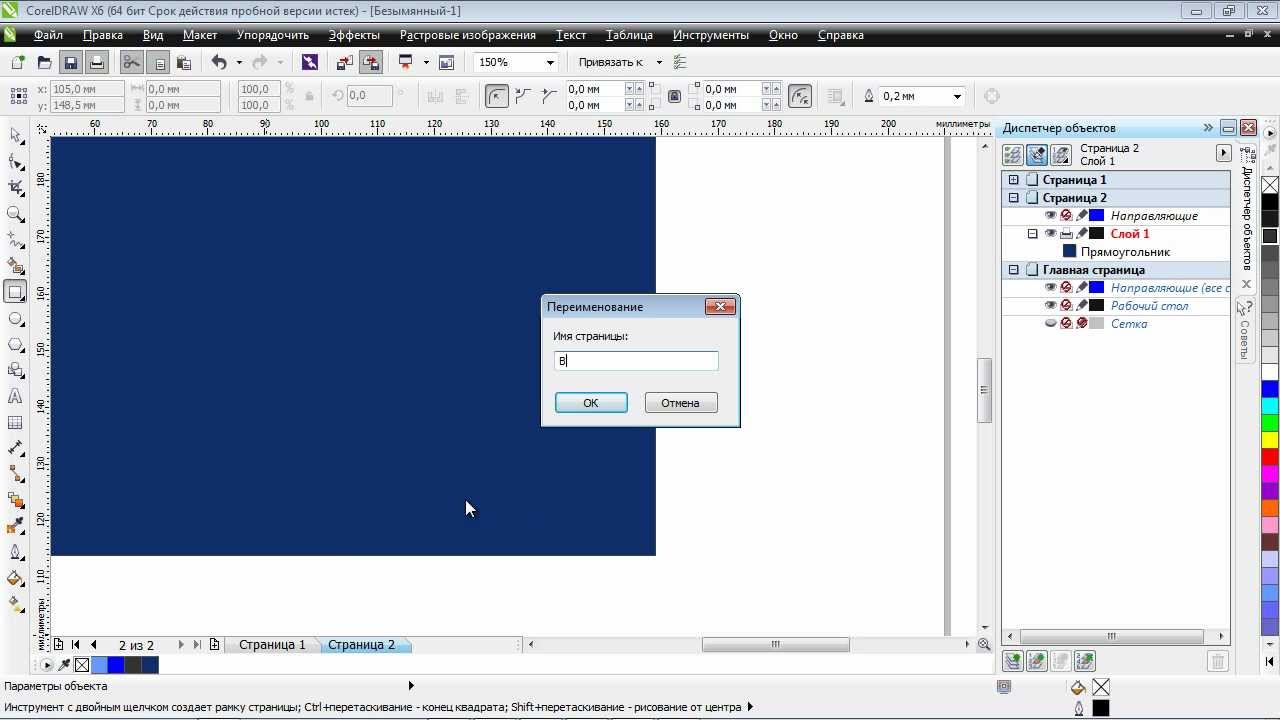Click New Layer button in object manager
Viewport: 1280px width, 720px height.
point(1013,661)
